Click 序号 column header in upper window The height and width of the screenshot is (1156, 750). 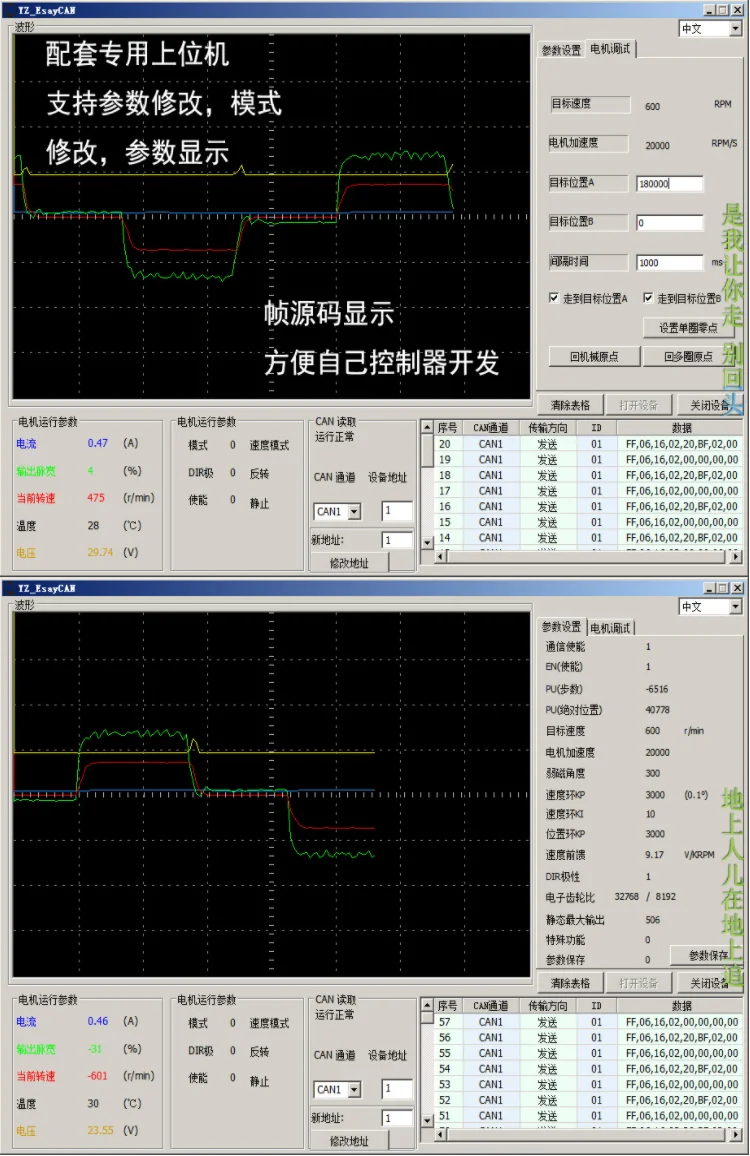448,428
